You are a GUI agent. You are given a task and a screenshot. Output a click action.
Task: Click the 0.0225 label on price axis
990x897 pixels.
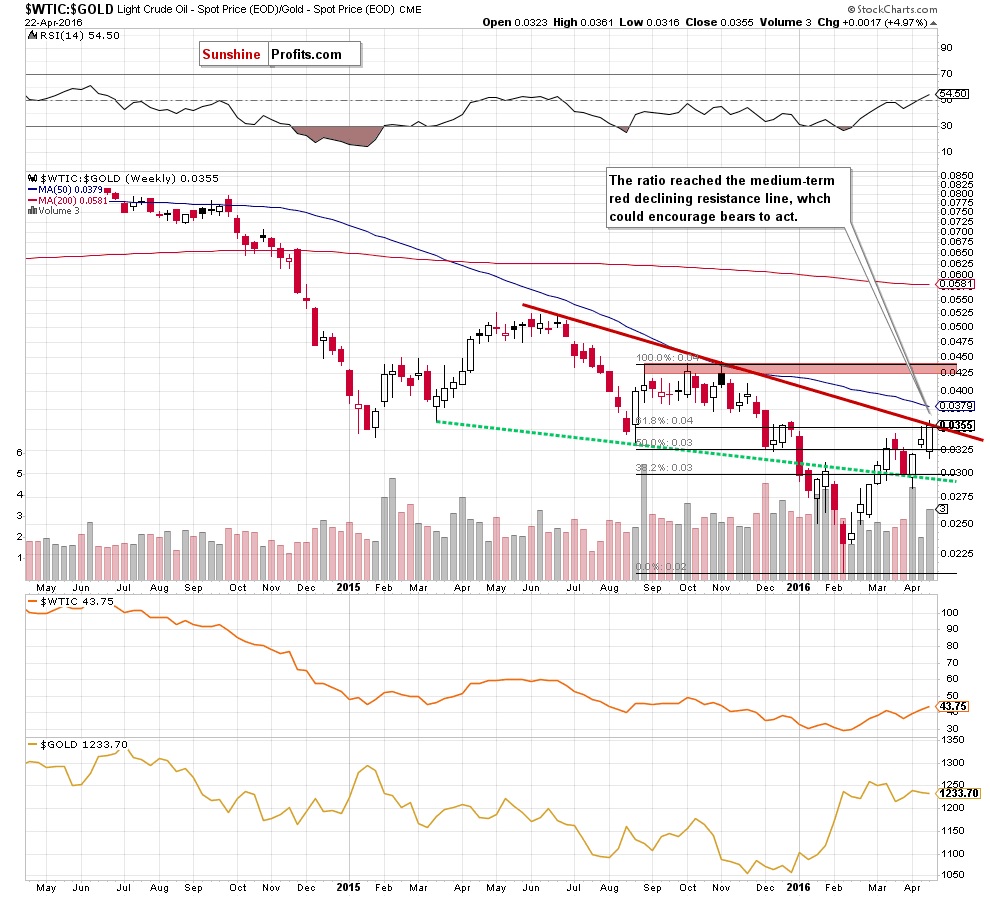[956, 554]
